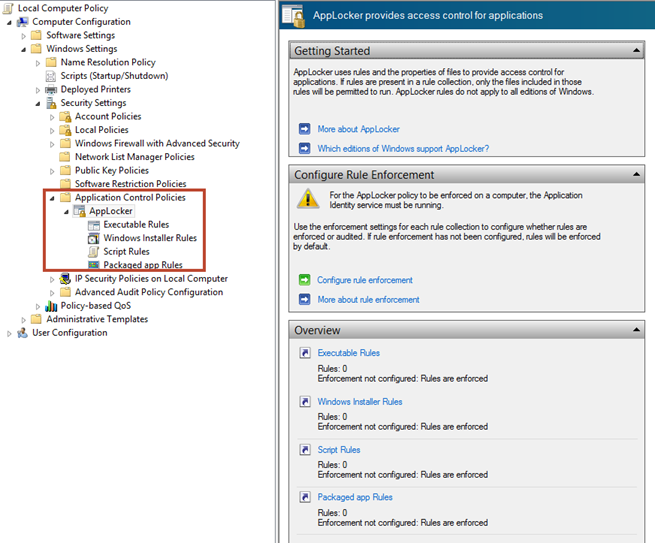Collapse the Configure Rule Enforcement section
This screenshot has height=543, width=655.
[637, 174]
